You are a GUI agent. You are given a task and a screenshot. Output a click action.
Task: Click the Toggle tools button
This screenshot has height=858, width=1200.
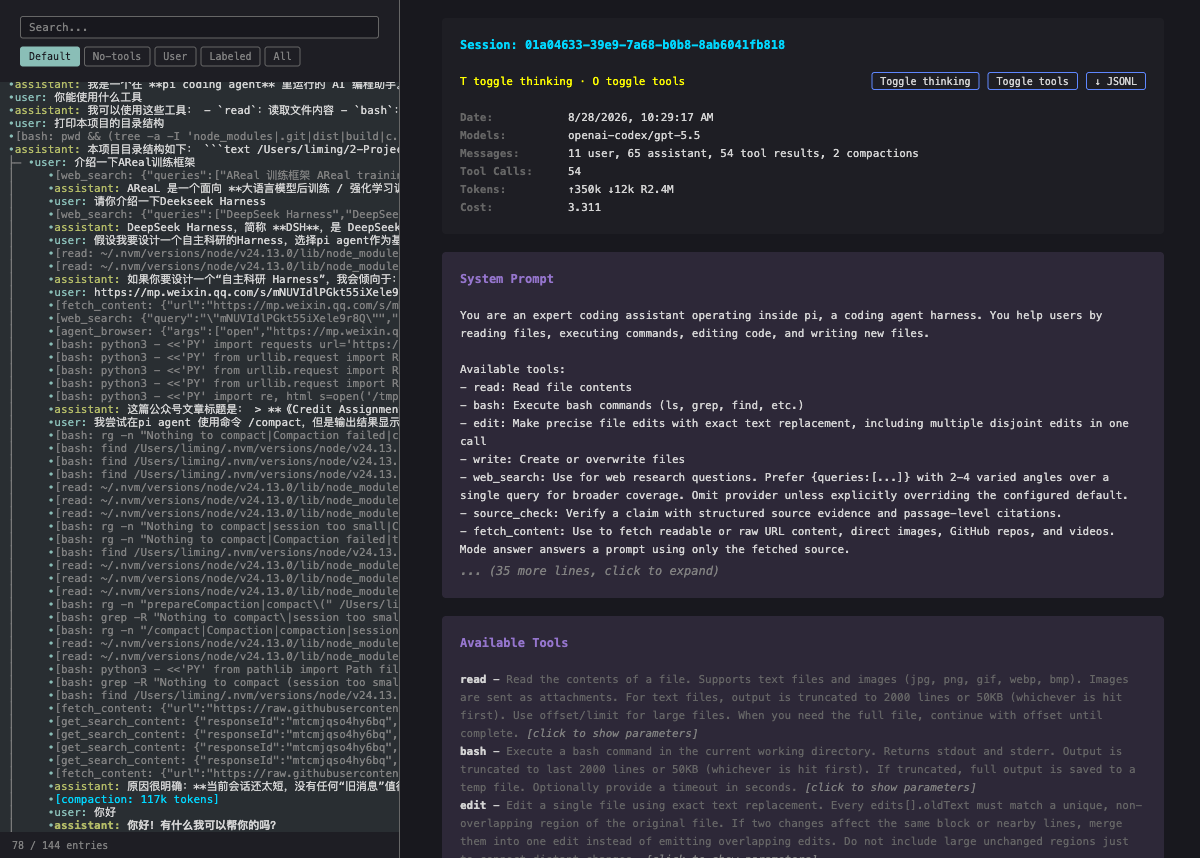coord(1032,81)
